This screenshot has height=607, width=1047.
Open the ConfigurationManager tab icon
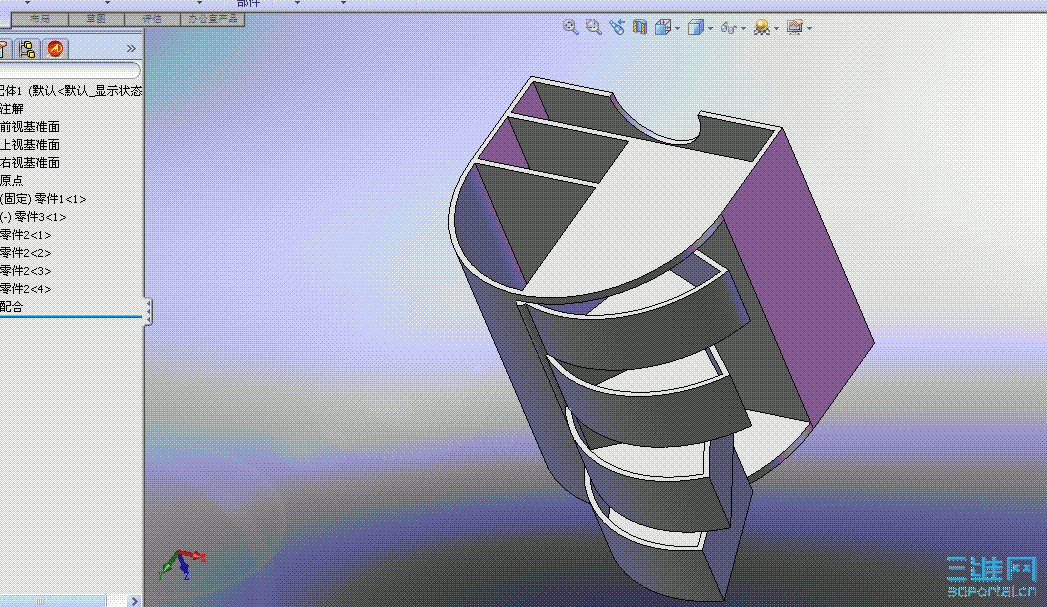27,49
